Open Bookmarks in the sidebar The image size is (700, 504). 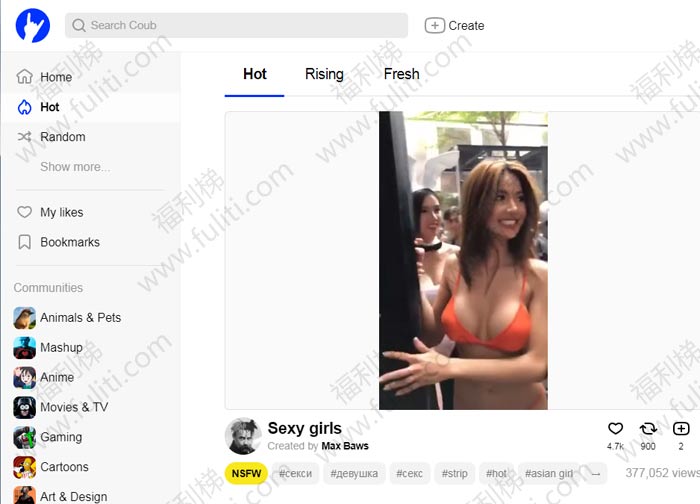(69, 242)
